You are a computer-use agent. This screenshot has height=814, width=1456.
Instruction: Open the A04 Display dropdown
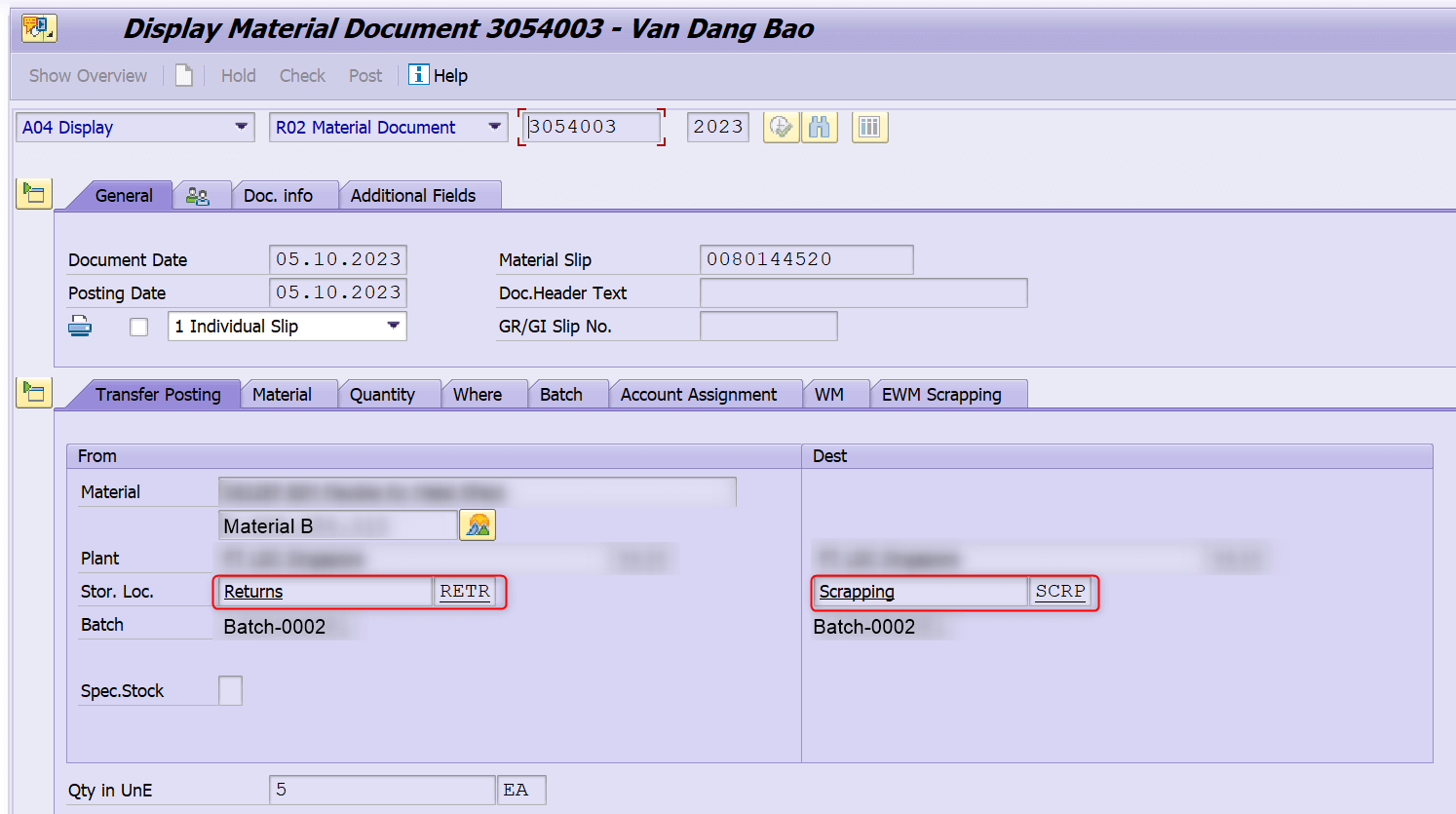point(240,127)
